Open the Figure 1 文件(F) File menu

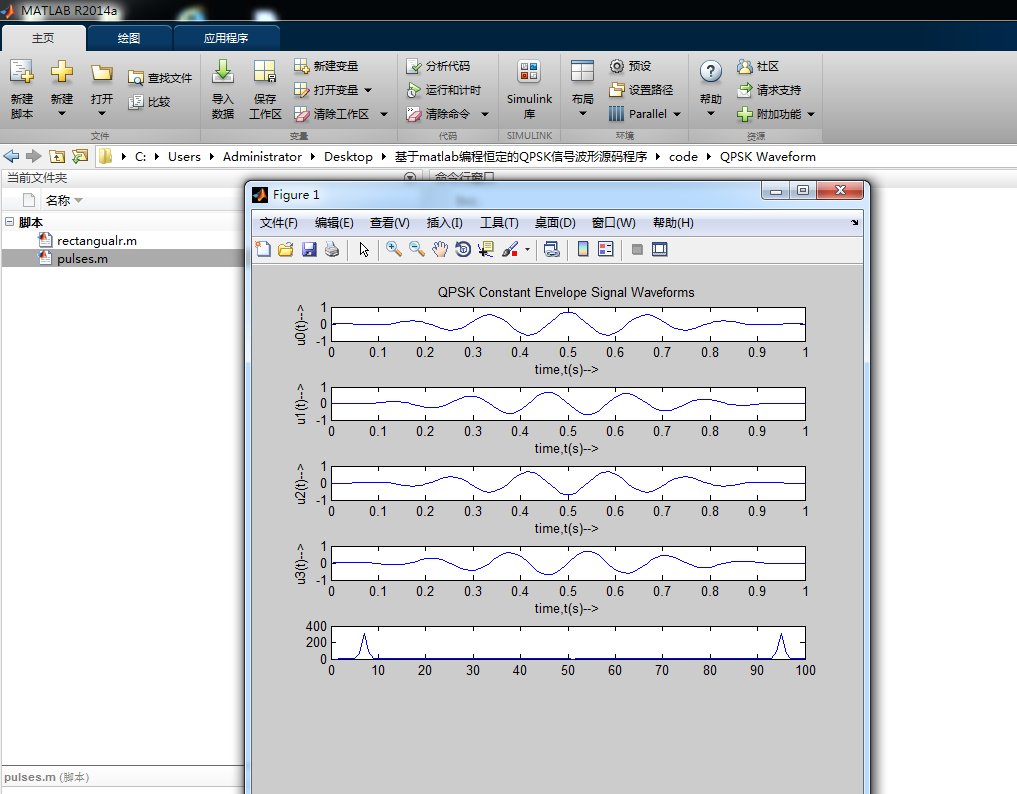pyautogui.click(x=278, y=223)
